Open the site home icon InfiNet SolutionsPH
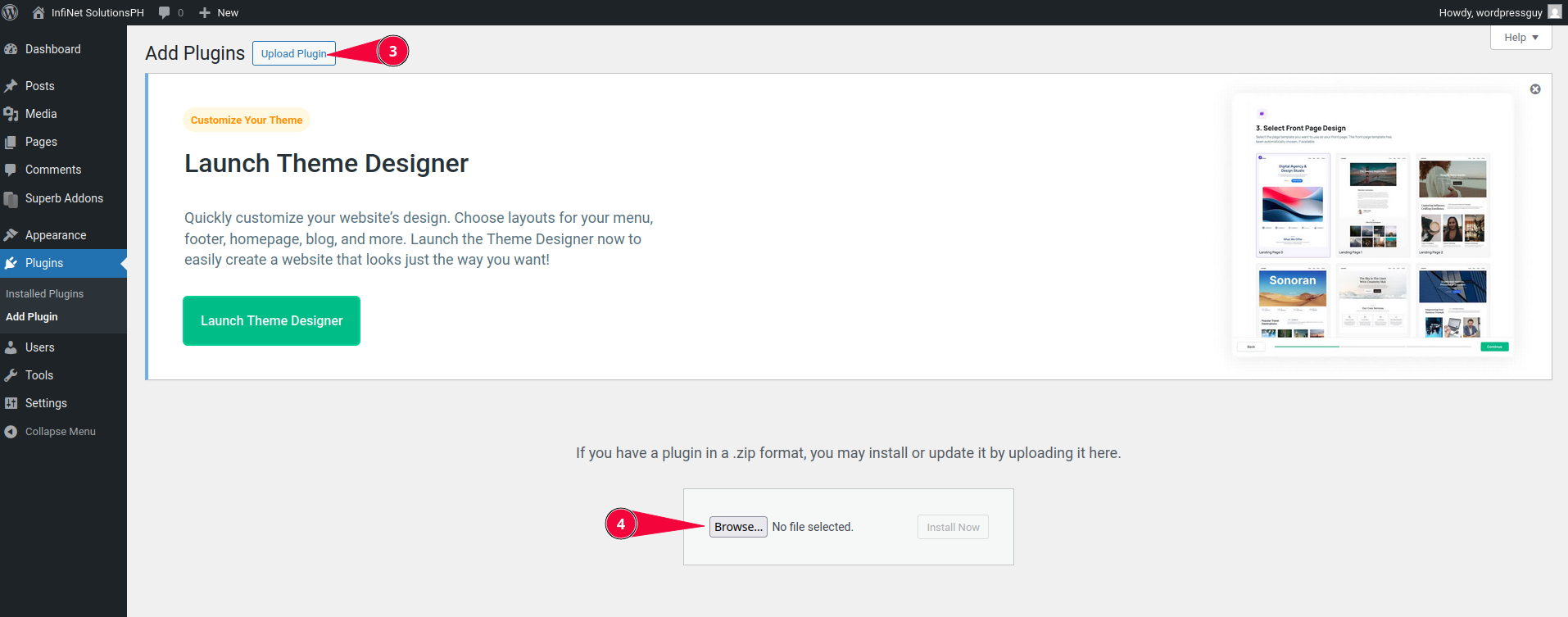This screenshot has height=617, width=1568. click(x=39, y=12)
